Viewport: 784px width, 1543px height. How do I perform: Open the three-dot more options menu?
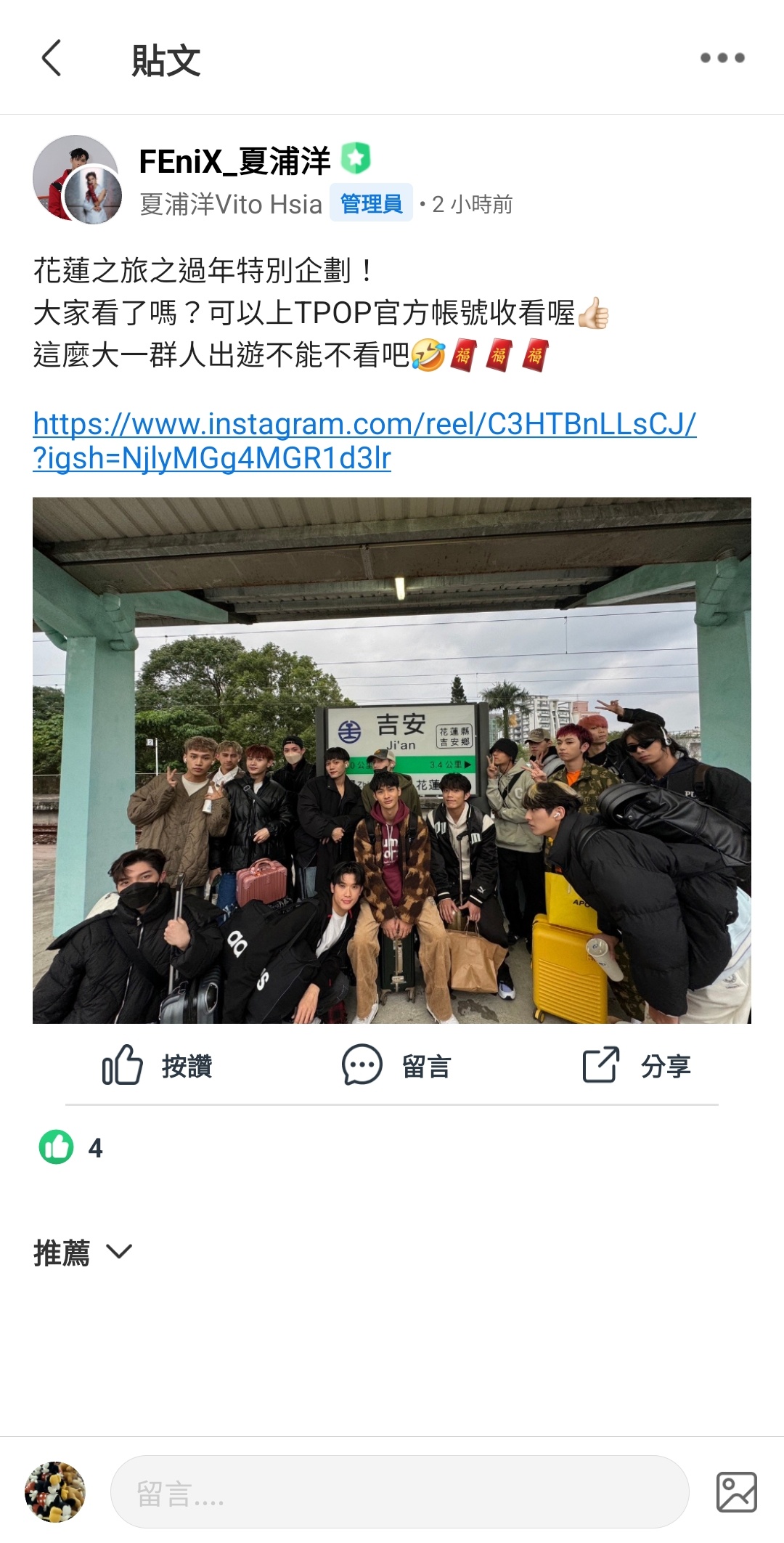tap(722, 58)
